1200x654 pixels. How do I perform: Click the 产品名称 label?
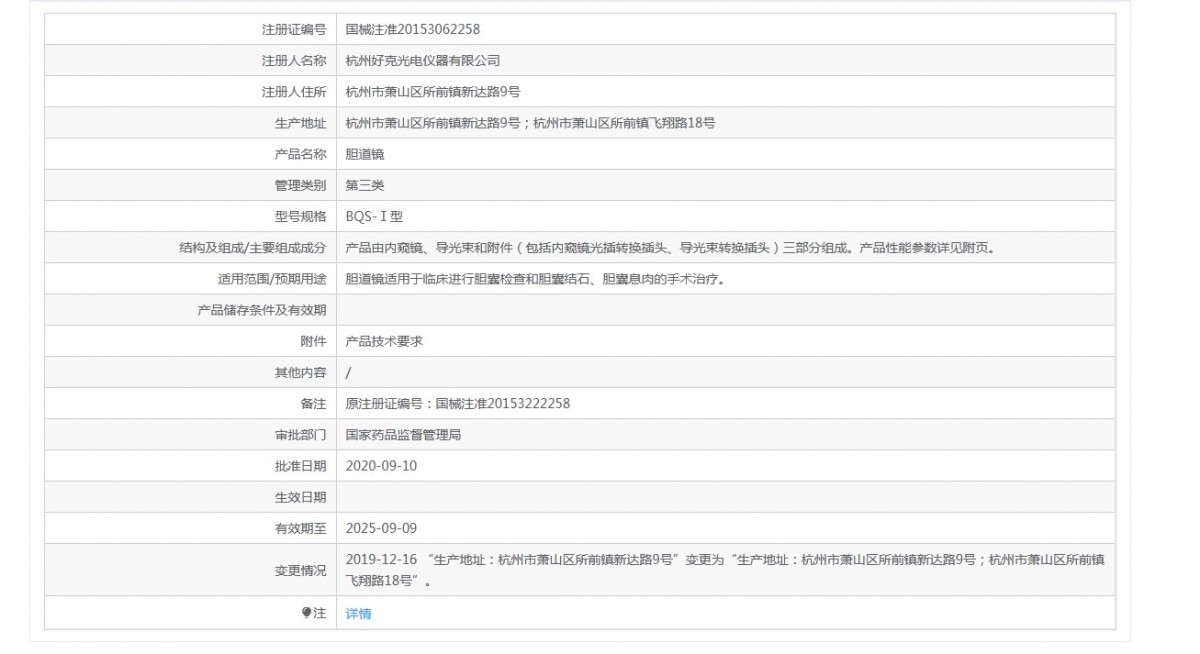click(301, 154)
